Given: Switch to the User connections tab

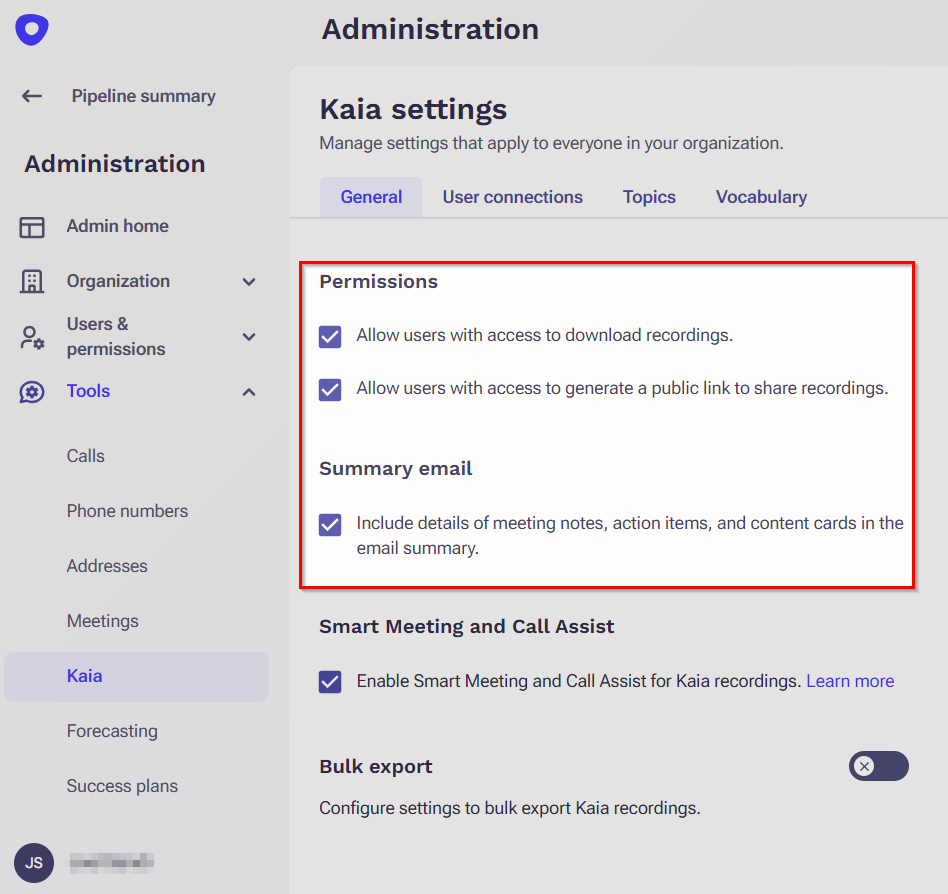Looking at the screenshot, I should pyautogui.click(x=513, y=197).
